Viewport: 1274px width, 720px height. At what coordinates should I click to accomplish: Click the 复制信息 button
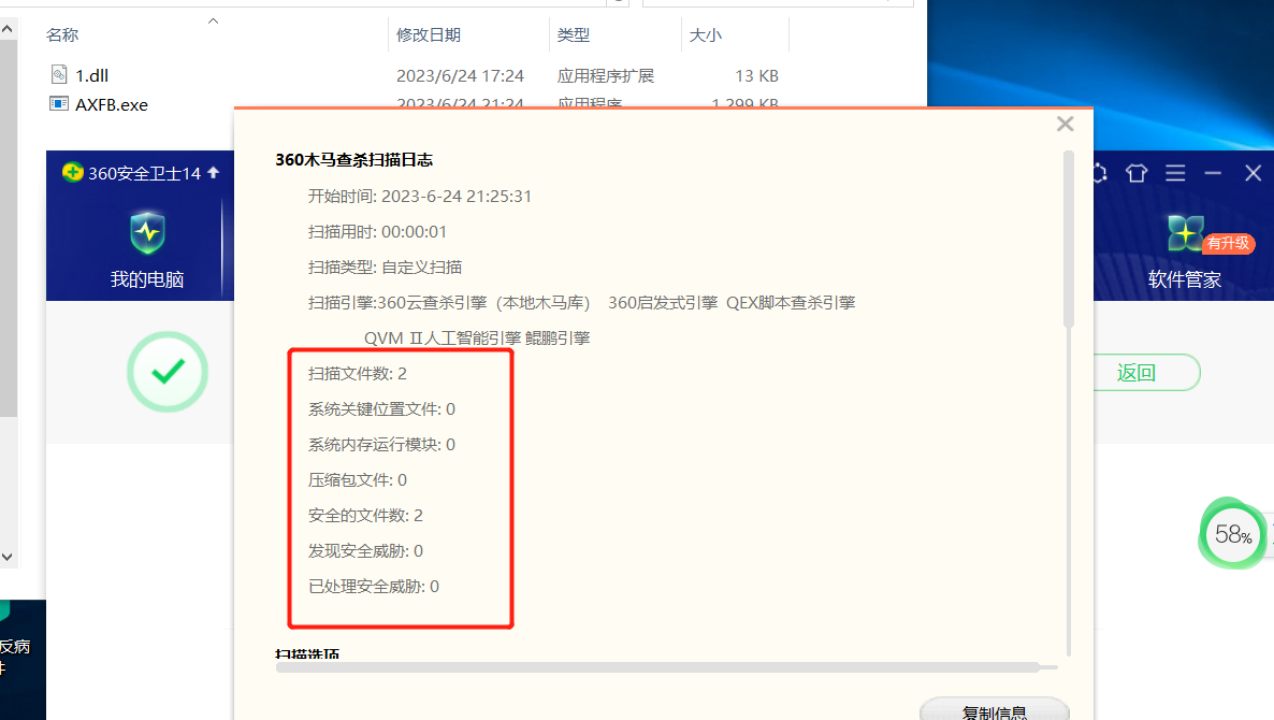tap(994, 711)
